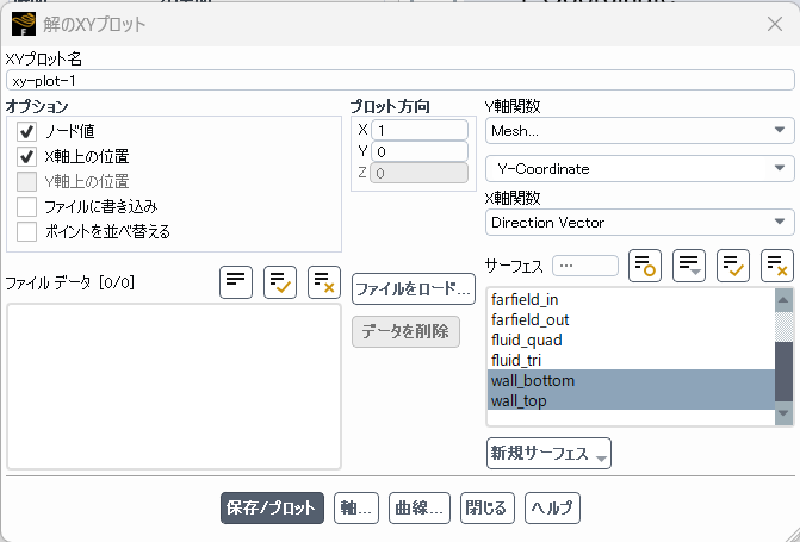Select wall_bottom in the surface list
Screen dimensions: 800x542
click(533, 381)
